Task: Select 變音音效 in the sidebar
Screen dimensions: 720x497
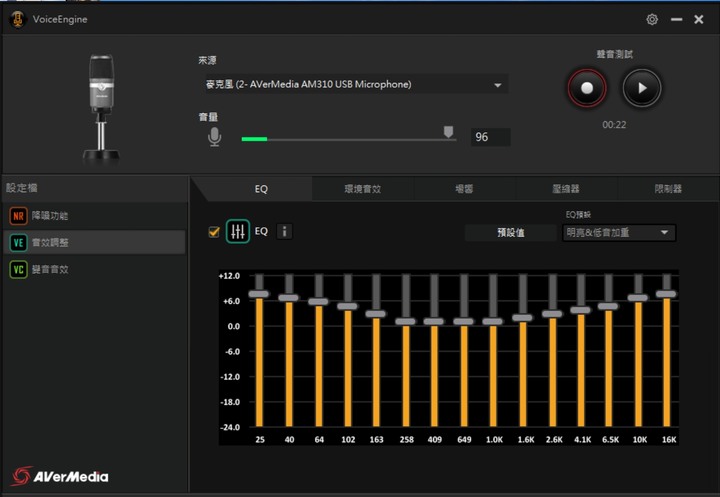Action: [94, 269]
